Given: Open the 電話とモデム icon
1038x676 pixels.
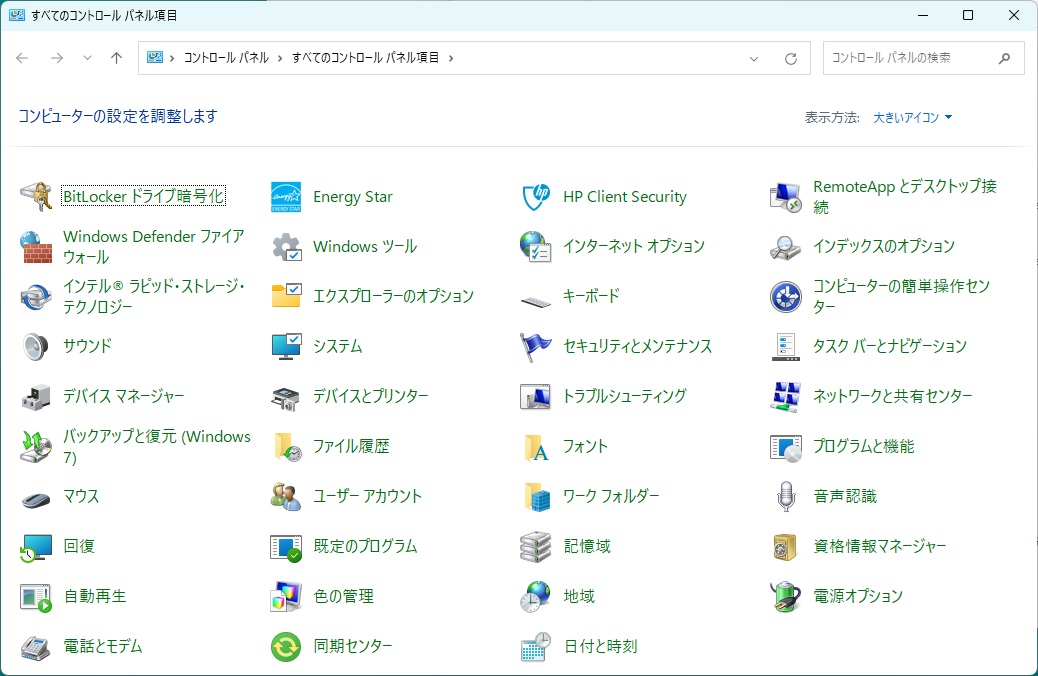Looking at the screenshot, I should [36, 646].
